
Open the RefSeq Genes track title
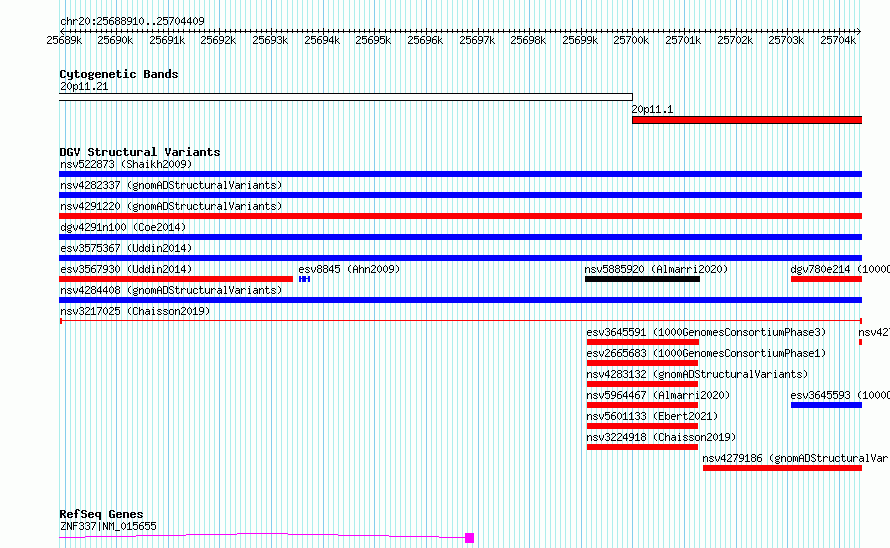101,514
